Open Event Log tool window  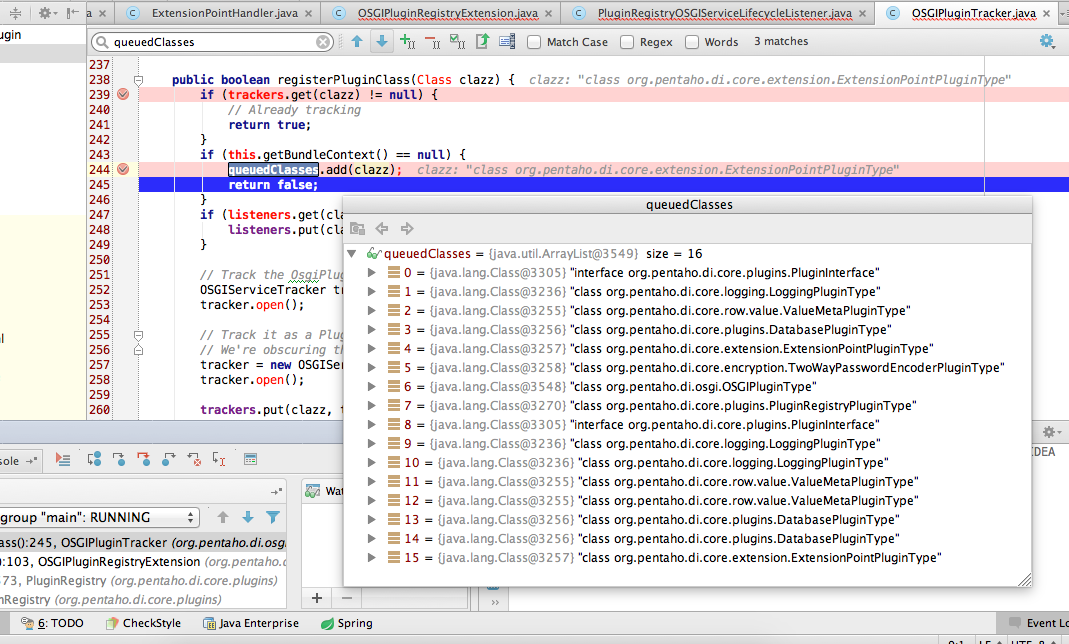1038,623
